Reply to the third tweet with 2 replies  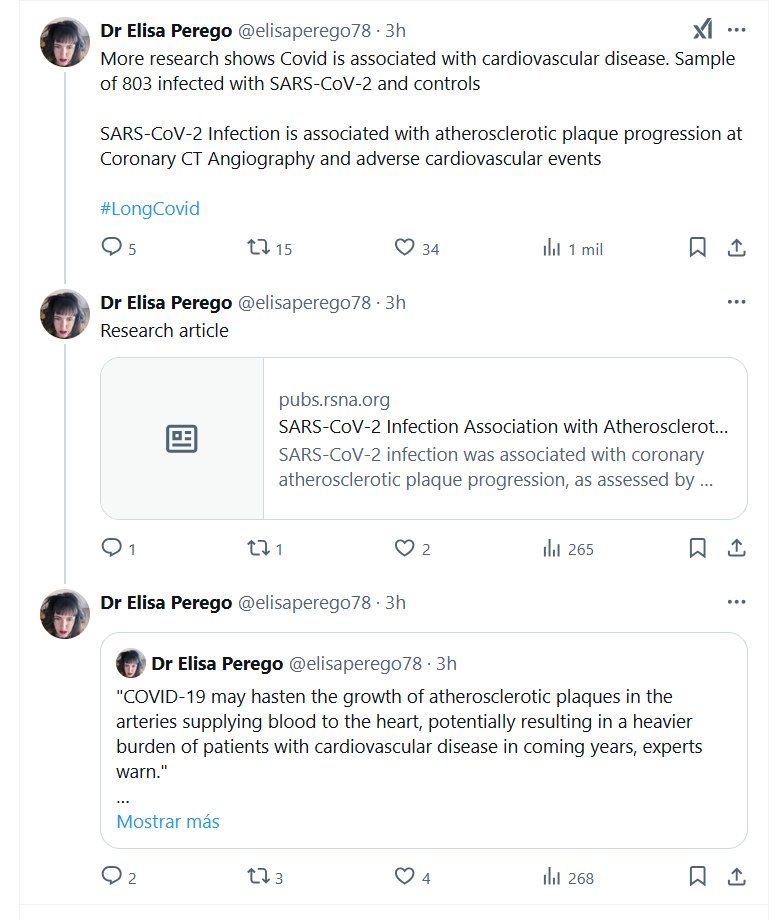[x=112, y=877]
